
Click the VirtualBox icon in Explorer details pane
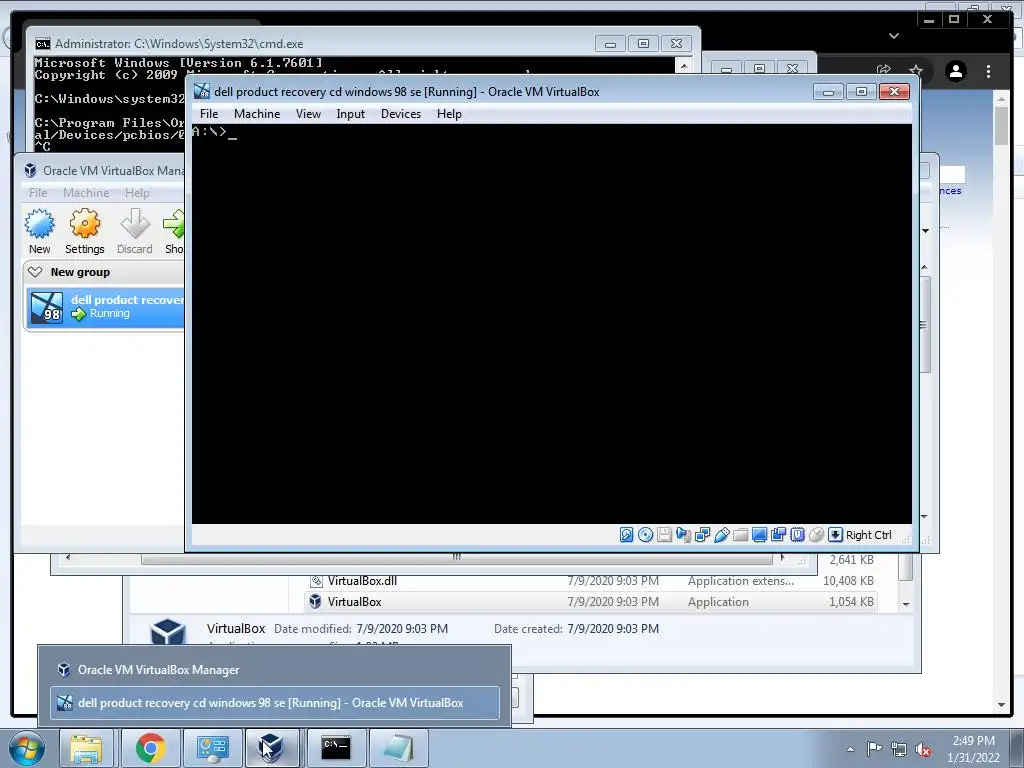click(168, 632)
